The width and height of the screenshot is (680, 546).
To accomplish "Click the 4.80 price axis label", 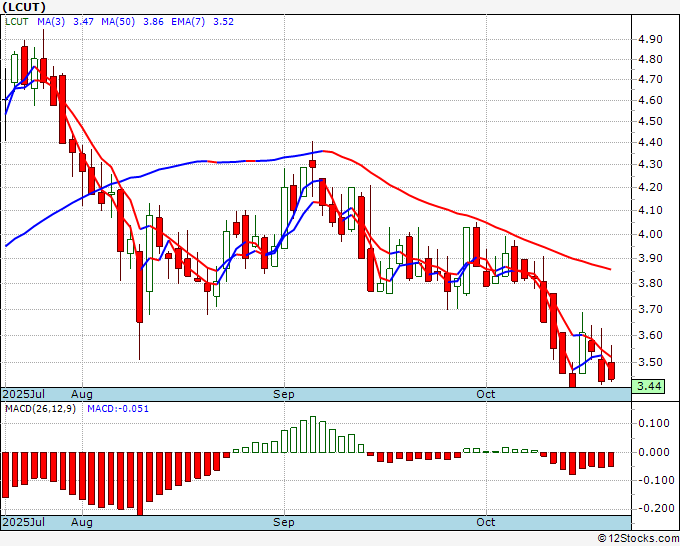I will tap(650, 59).
